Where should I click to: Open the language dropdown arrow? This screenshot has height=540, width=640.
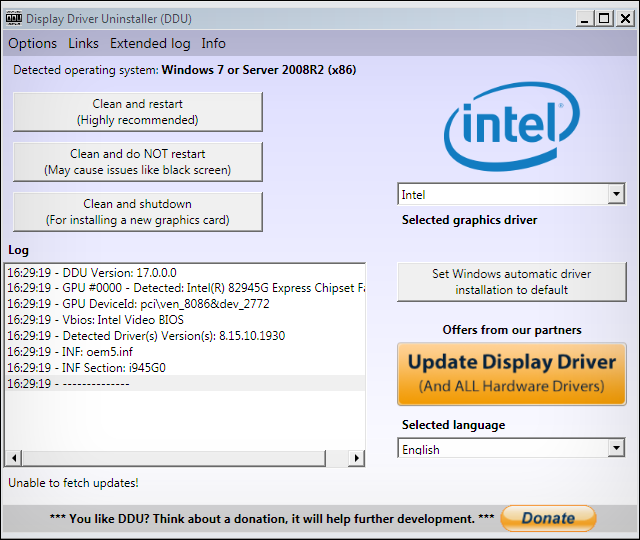coord(616,448)
